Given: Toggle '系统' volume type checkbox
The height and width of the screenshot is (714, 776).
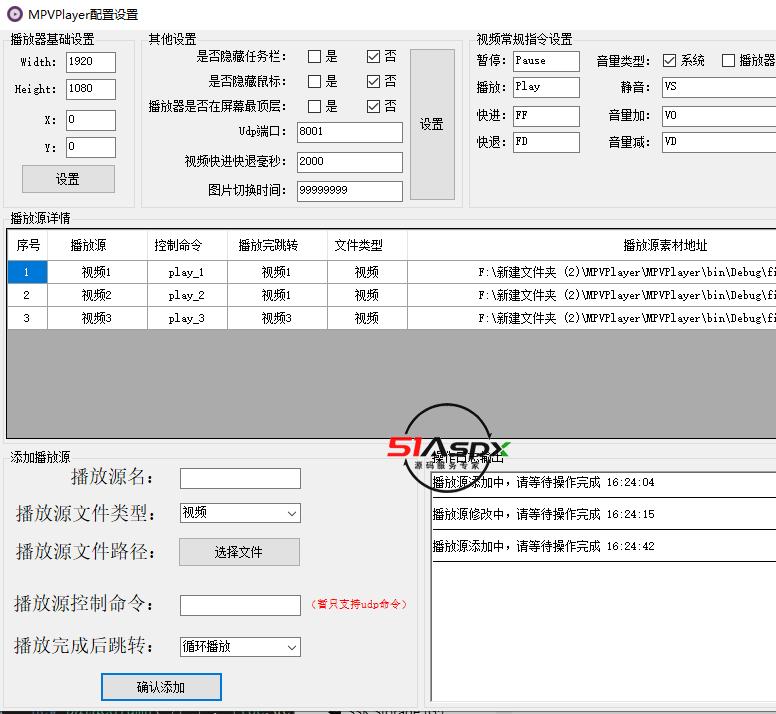Looking at the screenshot, I should tap(669, 60).
